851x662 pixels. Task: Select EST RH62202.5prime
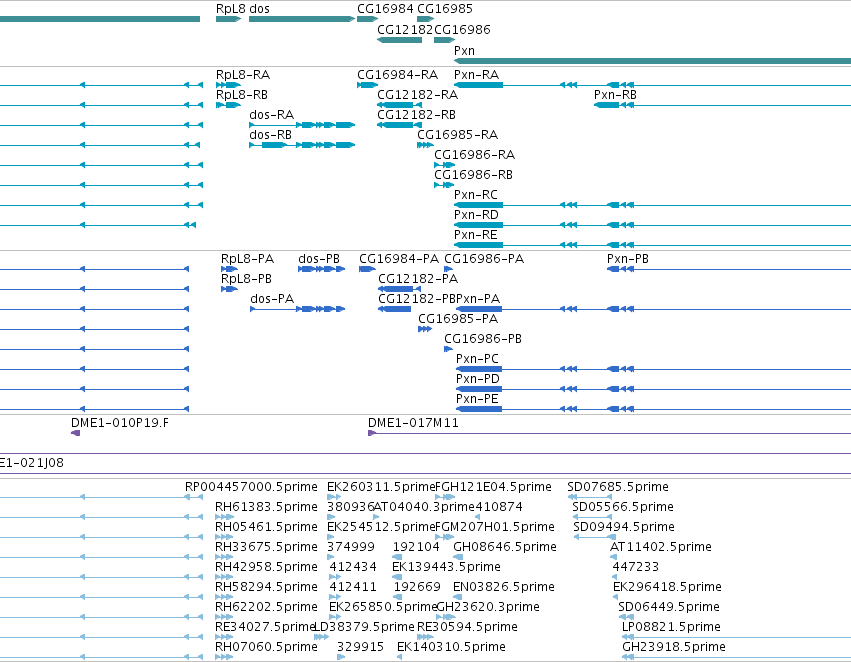coord(266,607)
